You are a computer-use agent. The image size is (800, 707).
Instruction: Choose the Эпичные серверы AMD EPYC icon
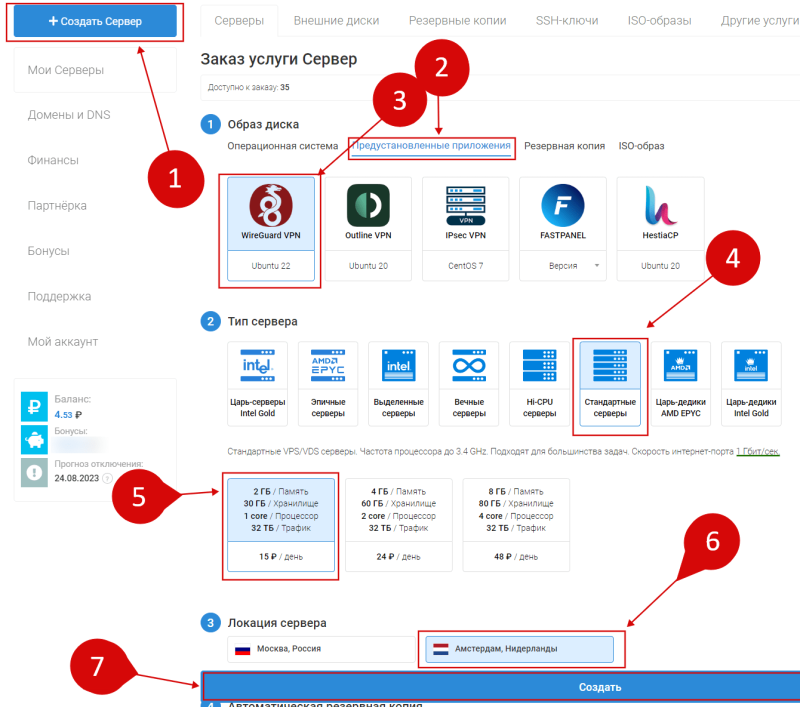tap(328, 365)
